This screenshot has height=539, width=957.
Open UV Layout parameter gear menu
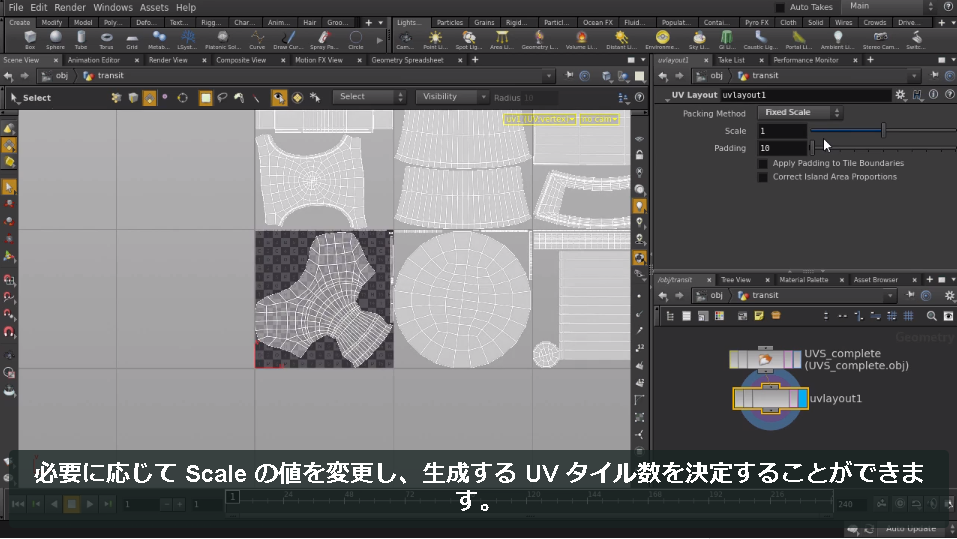(900, 95)
